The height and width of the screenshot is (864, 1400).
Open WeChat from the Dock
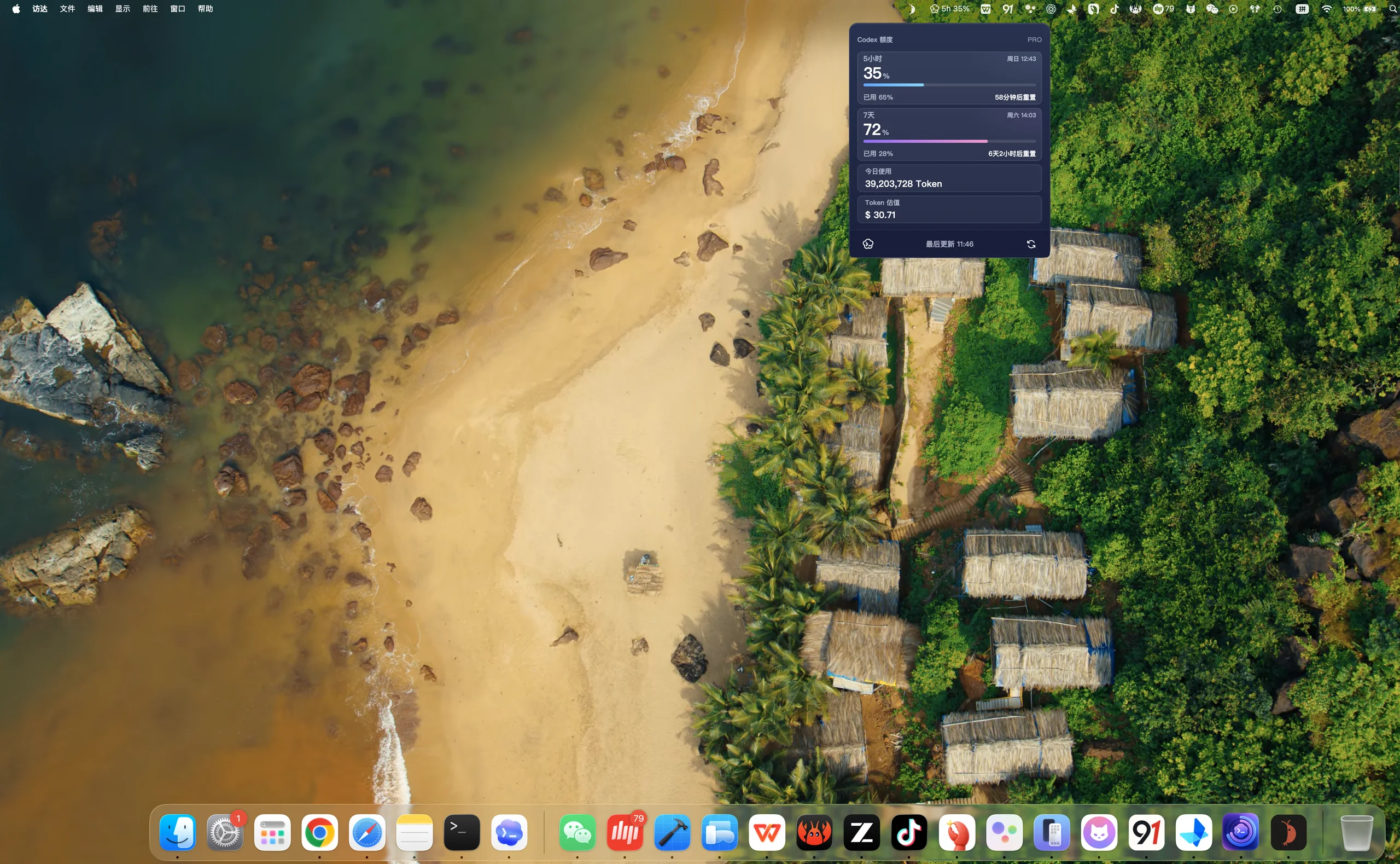click(577, 832)
